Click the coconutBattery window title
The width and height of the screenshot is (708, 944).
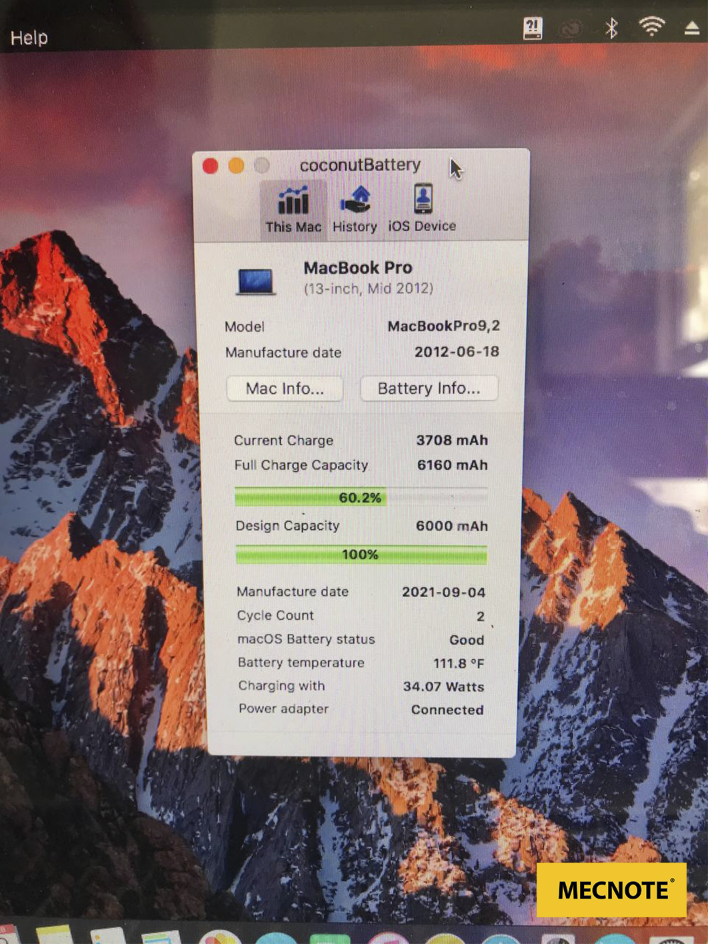pyautogui.click(x=360, y=165)
